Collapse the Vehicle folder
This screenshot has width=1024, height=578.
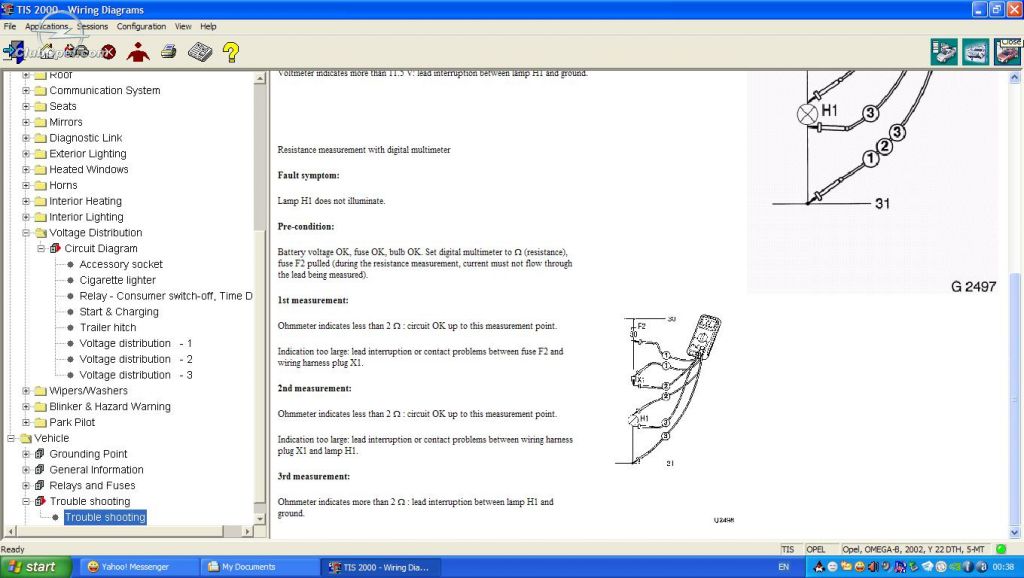[x=11, y=438]
